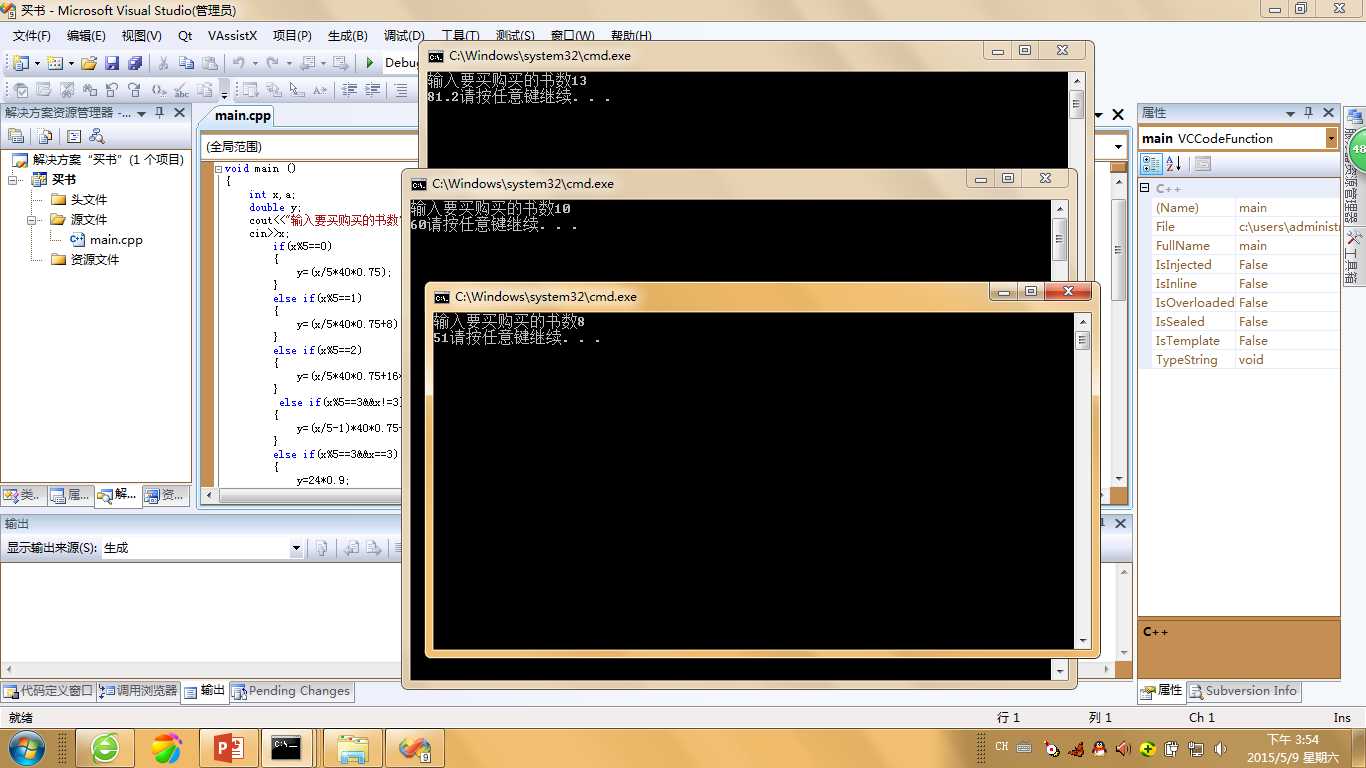Click the green Start Debugging arrow
The image size is (1366, 768).
click(x=369, y=63)
